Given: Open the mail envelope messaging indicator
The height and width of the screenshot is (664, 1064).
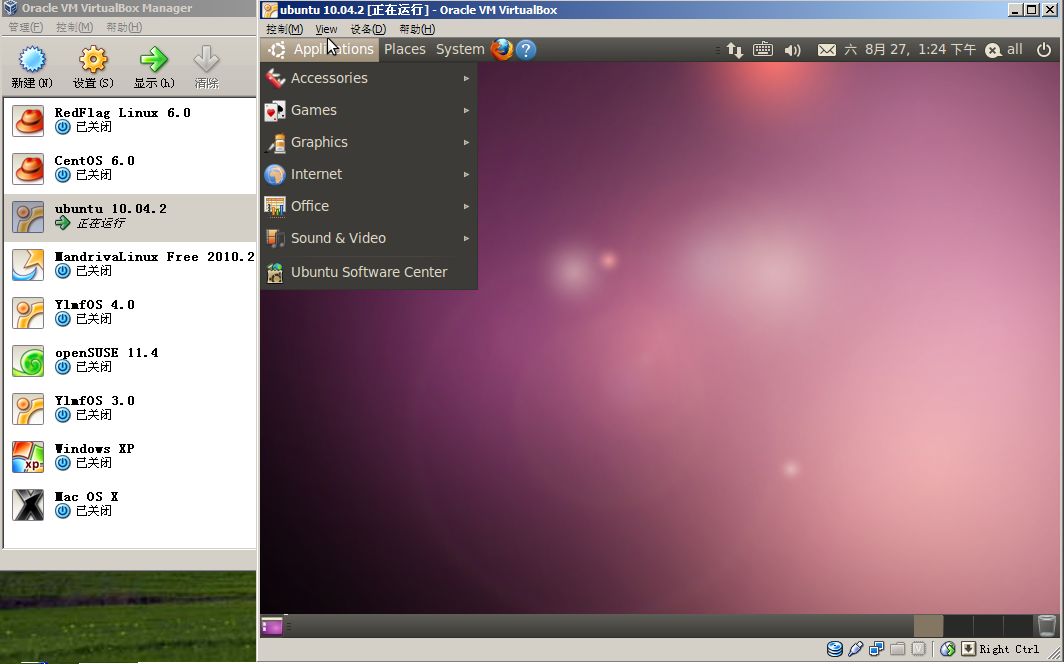Looking at the screenshot, I should click(826, 50).
